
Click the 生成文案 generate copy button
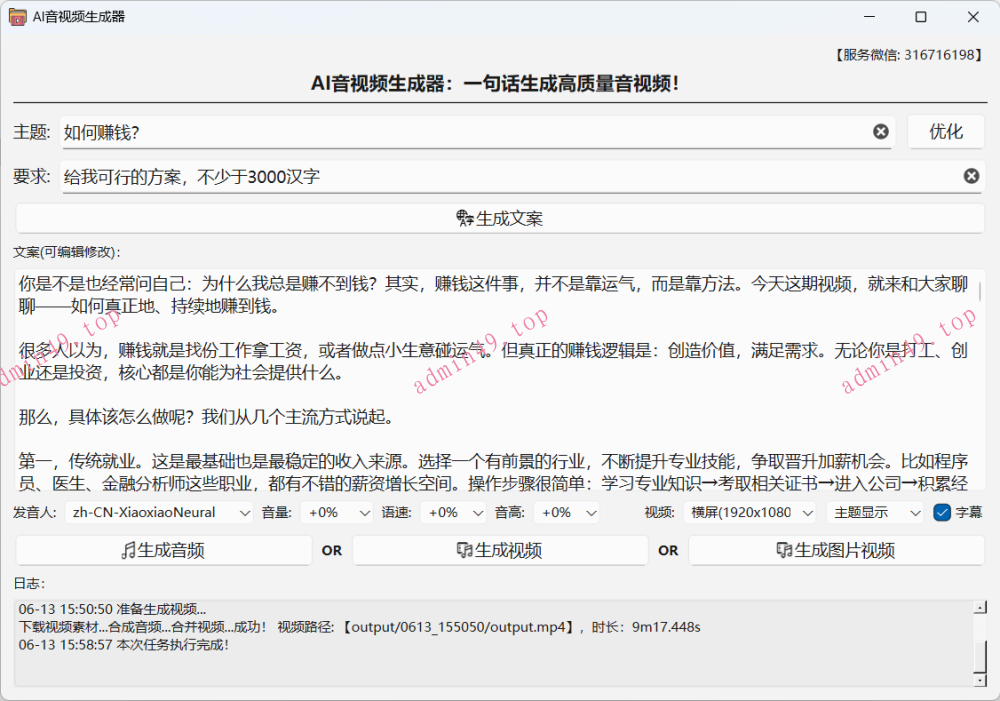500,218
